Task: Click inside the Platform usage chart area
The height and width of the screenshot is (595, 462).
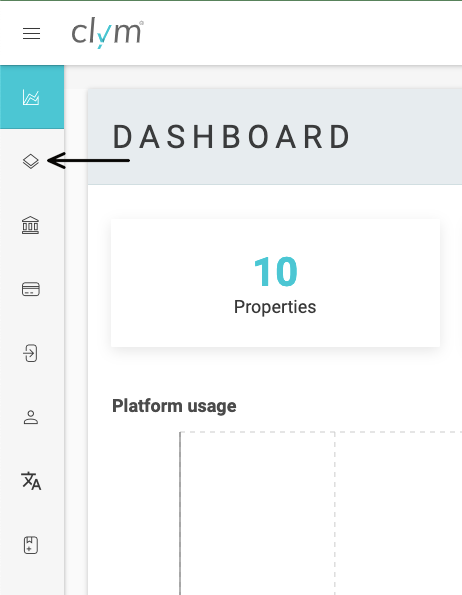Action: tap(321, 513)
